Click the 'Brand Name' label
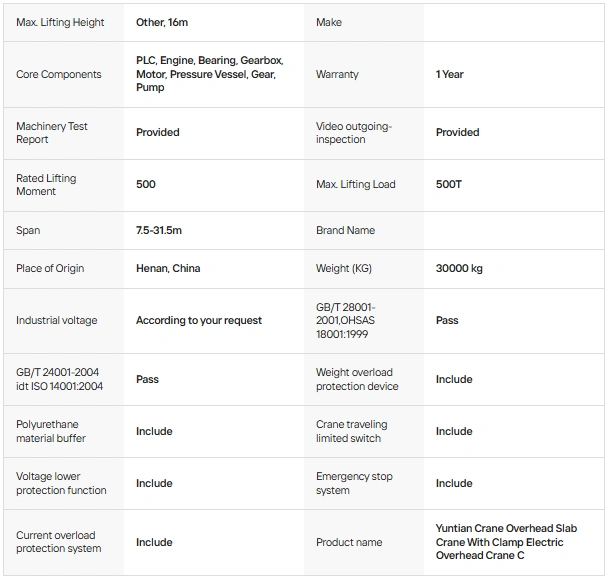 [x=345, y=230]
